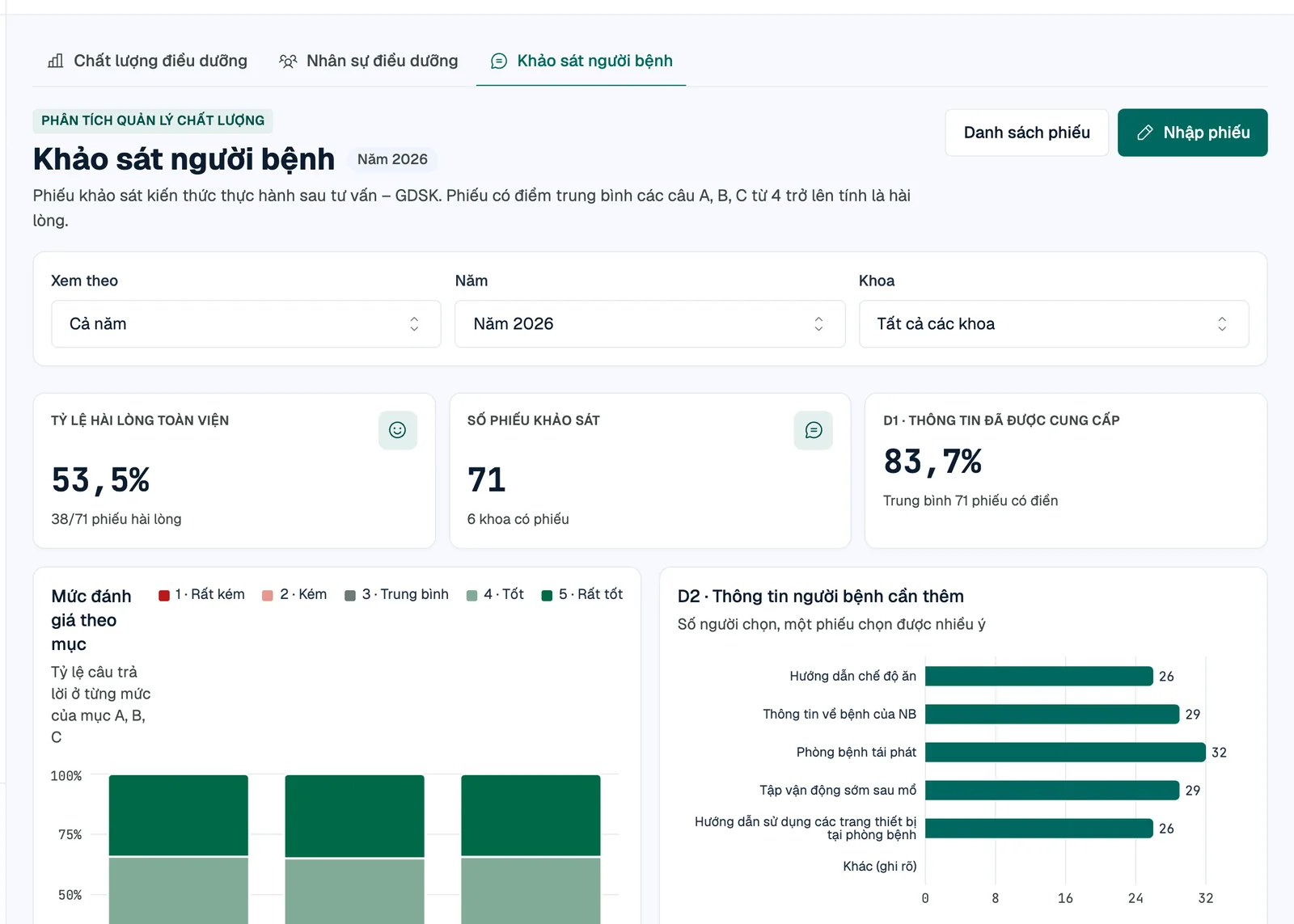Image resolution: width=1294 pixels, height=924 pixels.
Task: Switch to Nhân sự điều dưỡng tab
Action: click(x=369, y=61)
